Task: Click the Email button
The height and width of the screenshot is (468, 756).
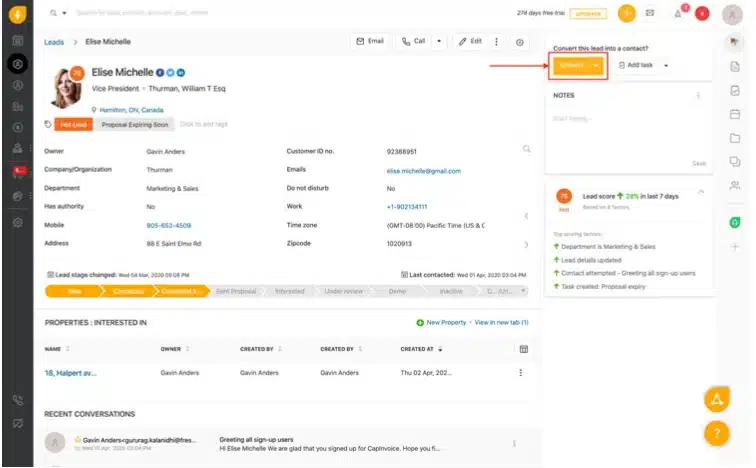Action: tap(370, 41)
